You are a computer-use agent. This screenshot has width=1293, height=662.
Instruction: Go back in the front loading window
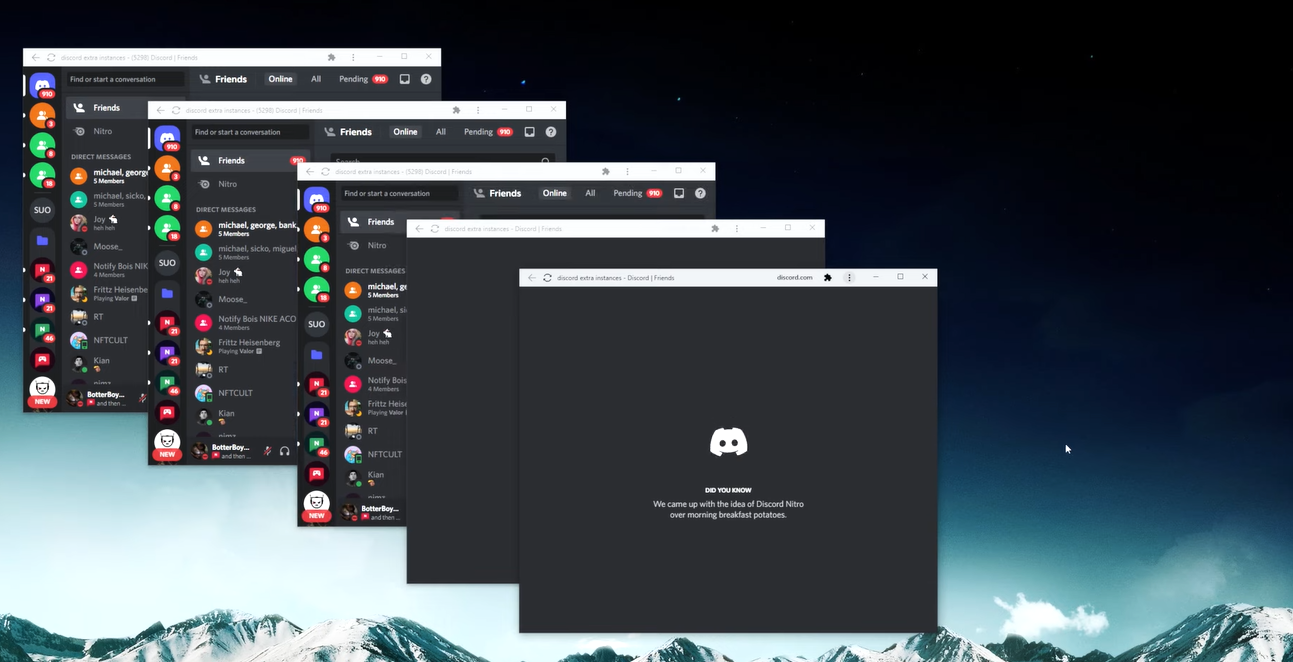(532, 278)
